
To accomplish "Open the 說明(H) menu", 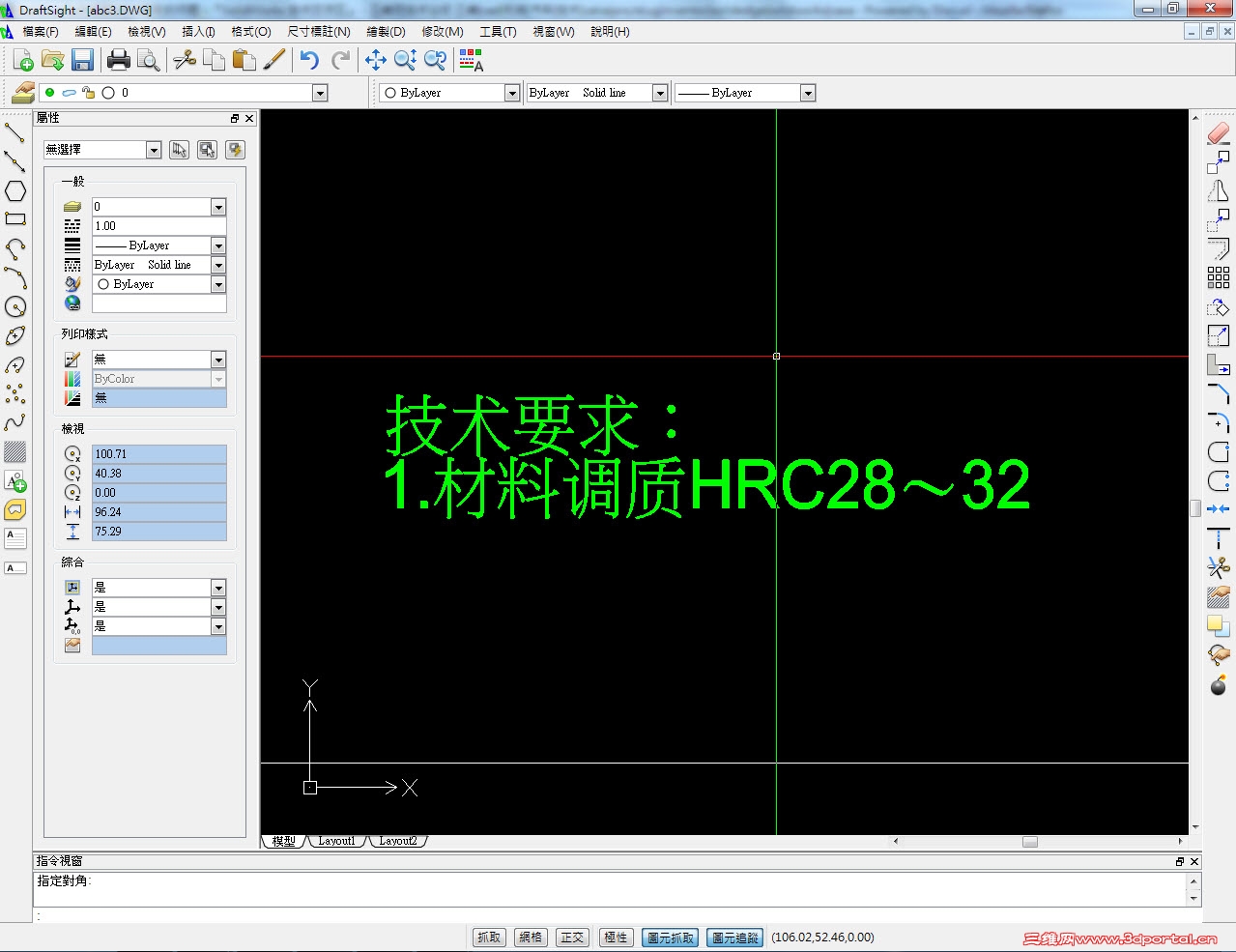I will (611, 32).
